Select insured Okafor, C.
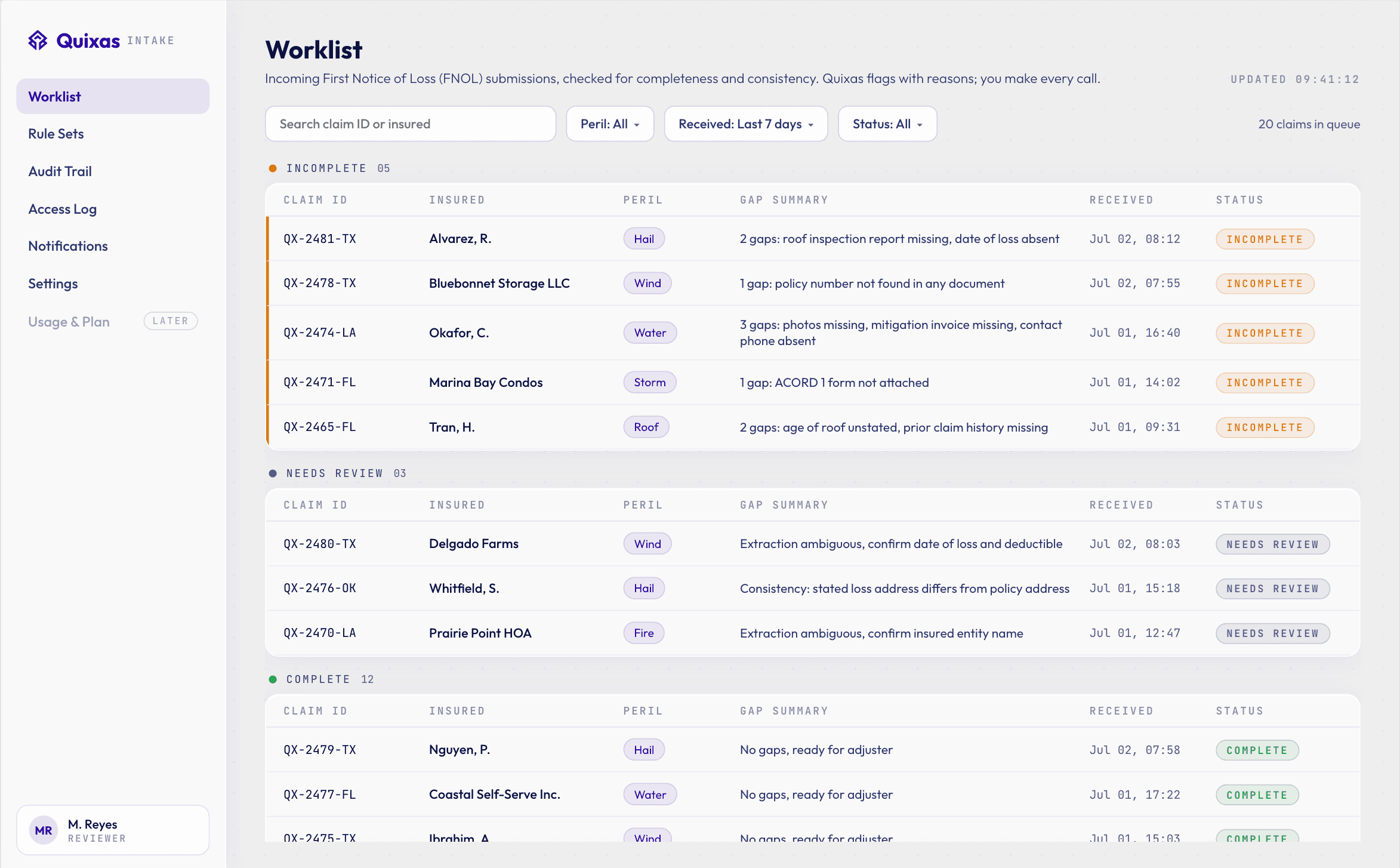The image size is (1400, 868). 459,333
